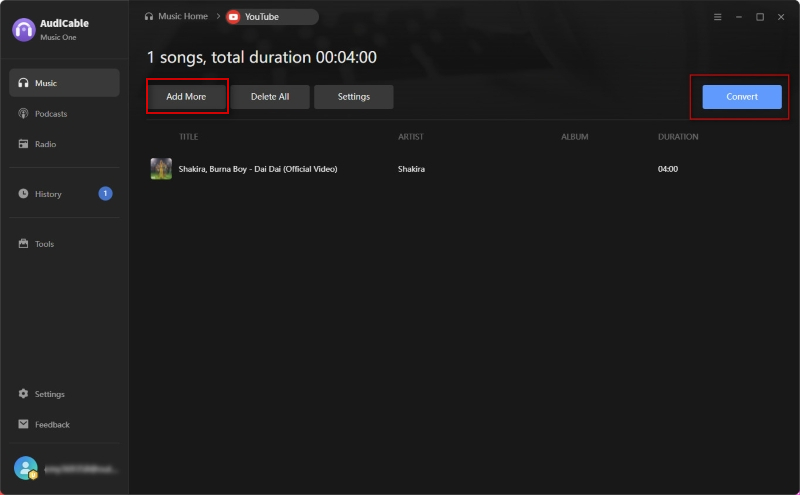Click the Delete All button
Viewport: 800px width, 495px height.
pyautogui.click(x=270, y=96)
